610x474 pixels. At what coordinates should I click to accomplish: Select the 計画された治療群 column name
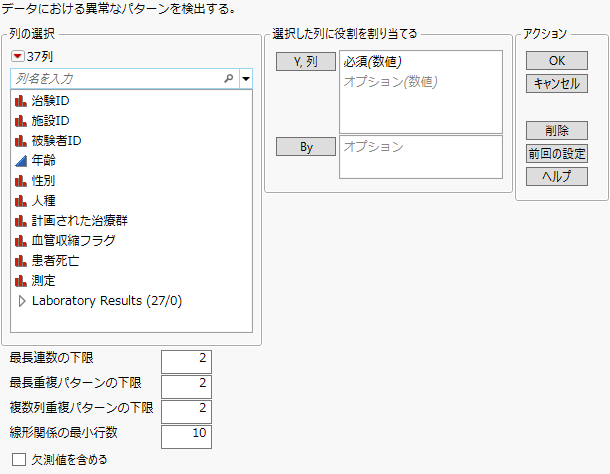[x=80, y=221]
